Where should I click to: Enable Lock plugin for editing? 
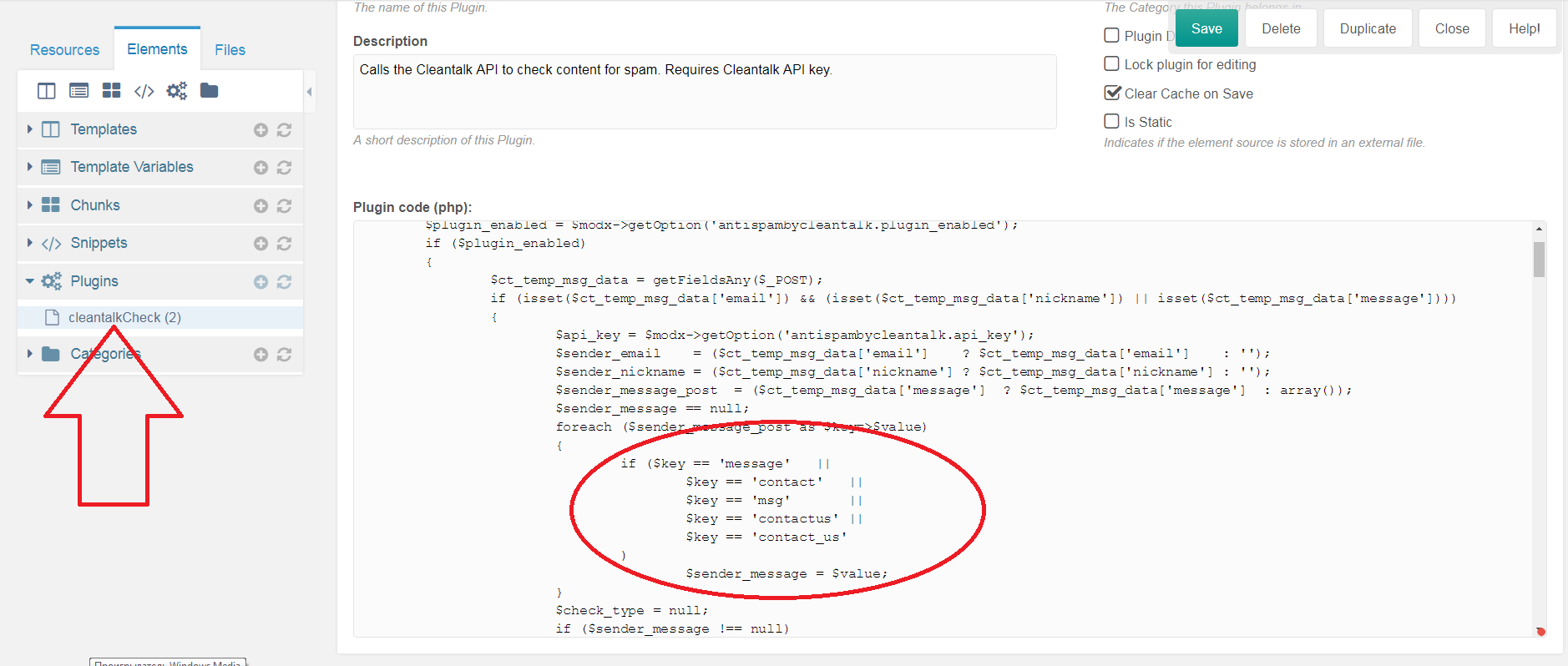(1111, 63)
